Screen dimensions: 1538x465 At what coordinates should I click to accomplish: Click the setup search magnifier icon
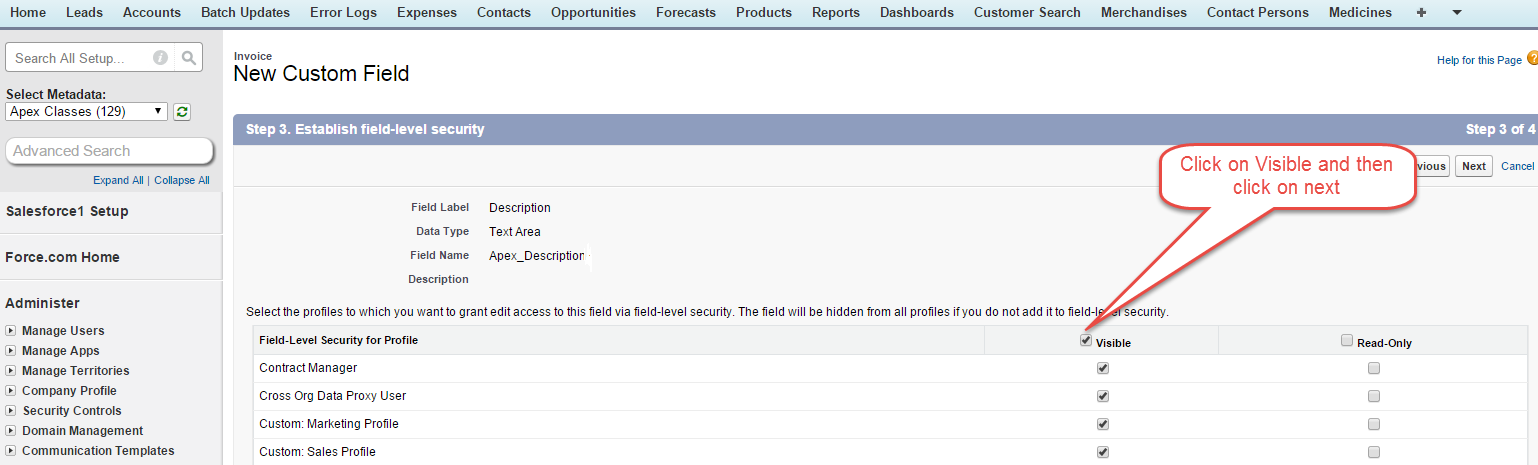188,58
